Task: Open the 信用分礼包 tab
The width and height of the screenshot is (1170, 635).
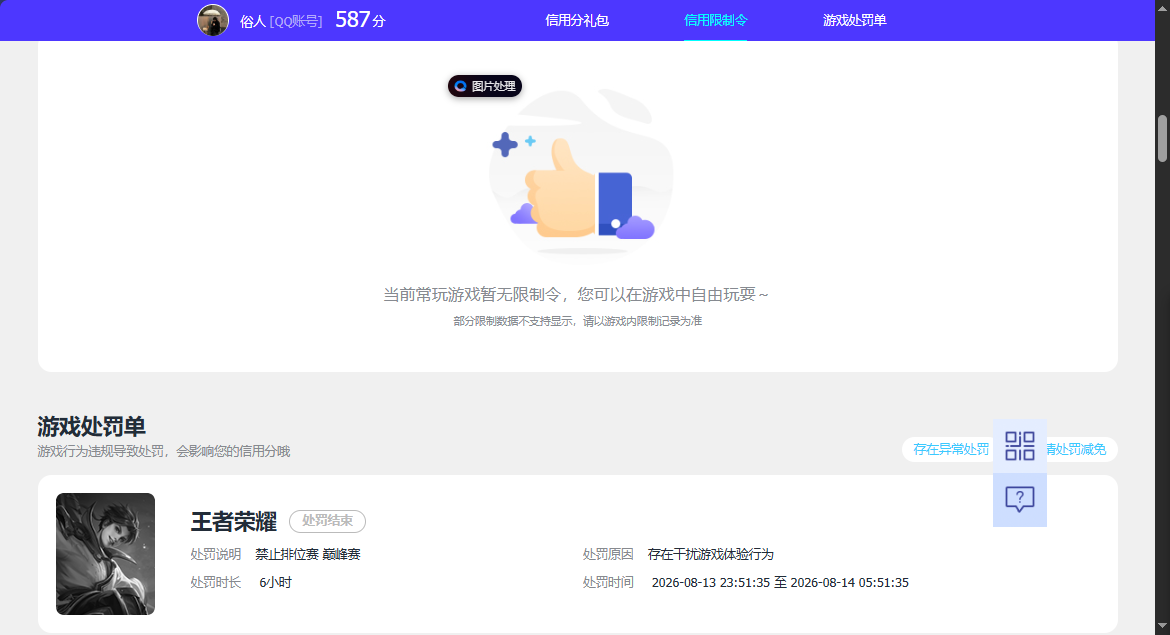Action: pyautogui.click(x=577, y=20)
